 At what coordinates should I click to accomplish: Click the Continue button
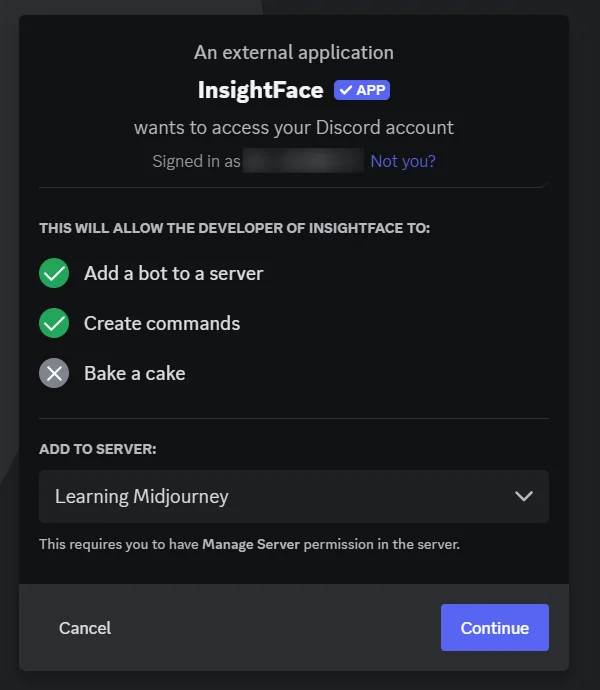tap(495, 628)
